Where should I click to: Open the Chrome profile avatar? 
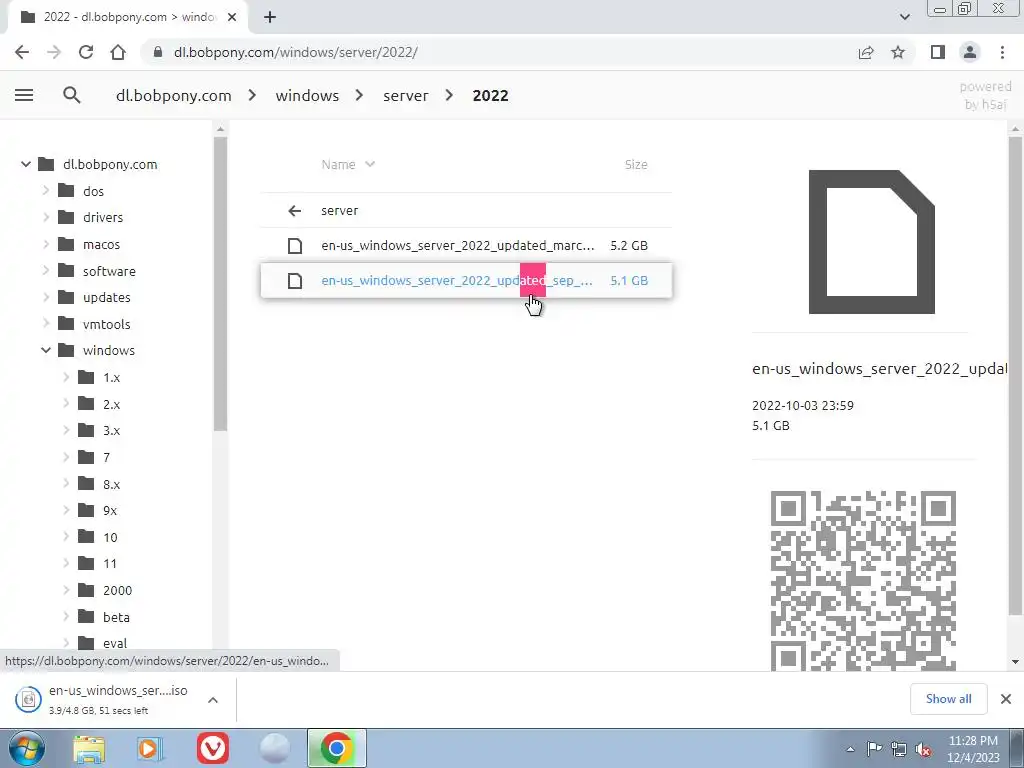pyautogui.click(x=970, y=52)
